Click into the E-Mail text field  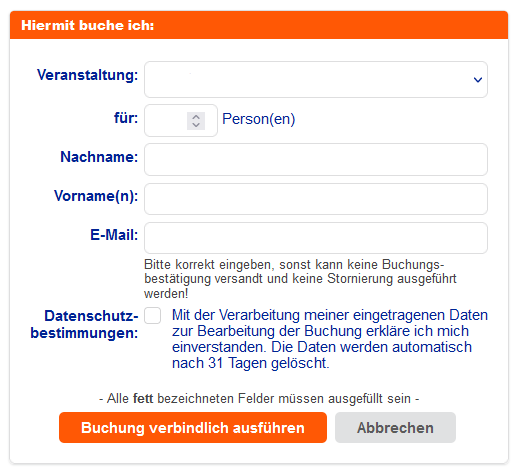coord(316,238)
